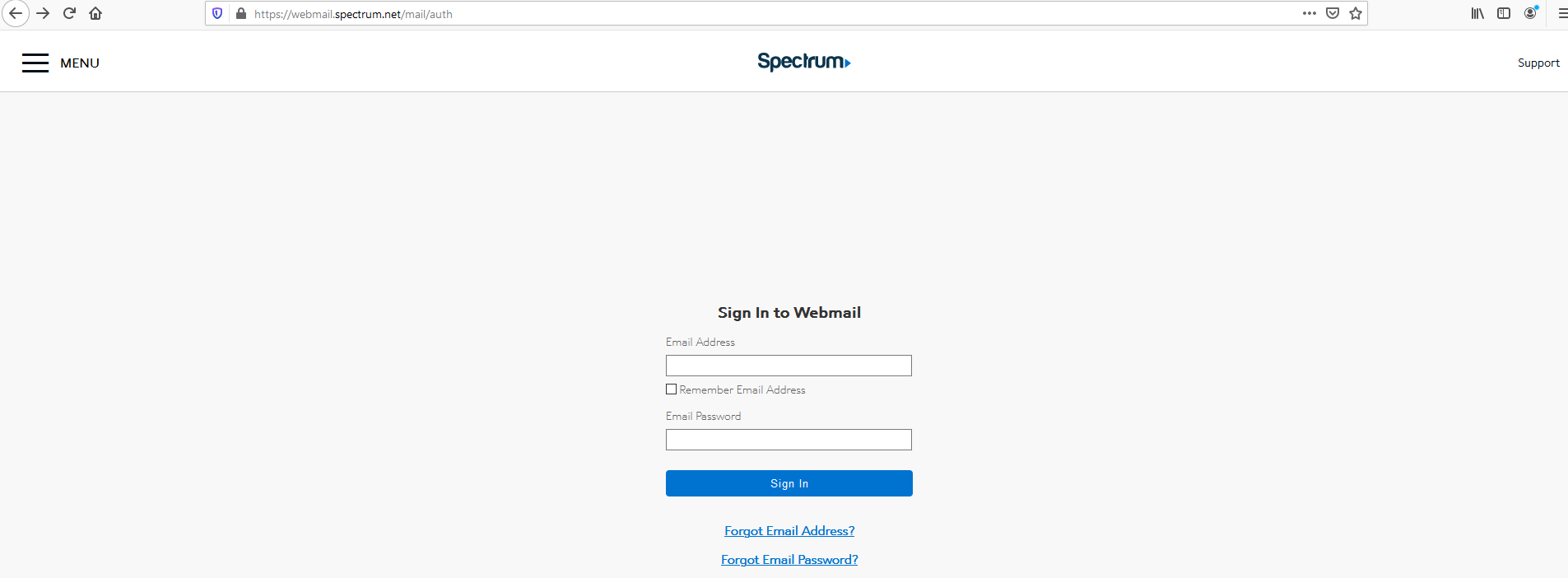Expand the MENU hamburger navigation
The width and height of the screenshot is (1568, 578).
(x=35, y=63)
